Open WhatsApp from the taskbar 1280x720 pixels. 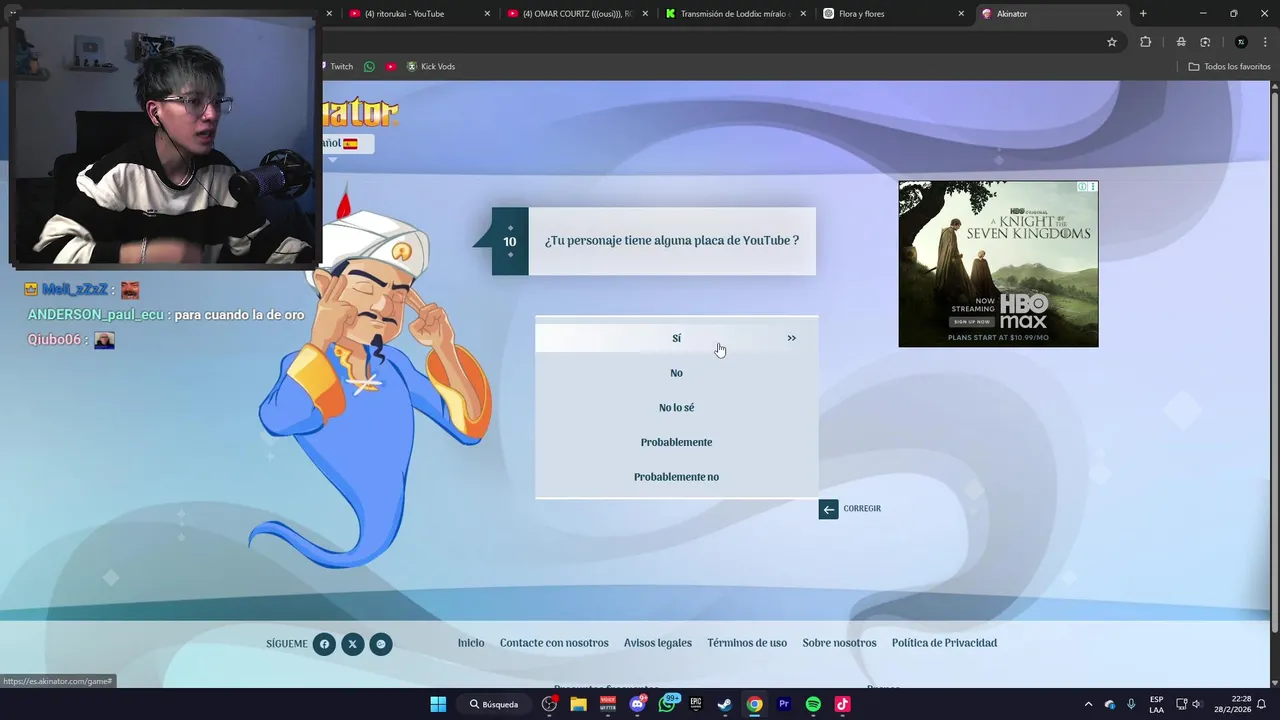click(667, 704)
